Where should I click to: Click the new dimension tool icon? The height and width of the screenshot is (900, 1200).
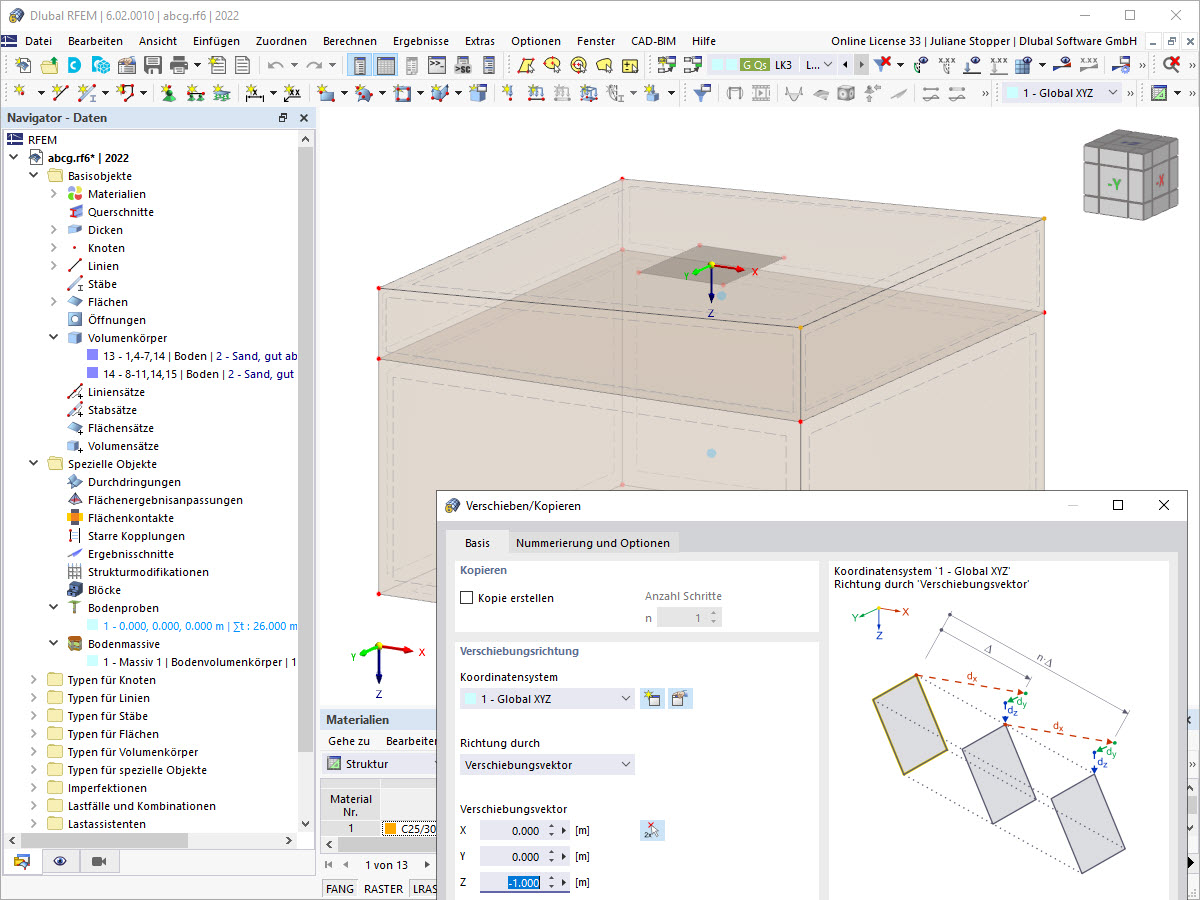254,93
